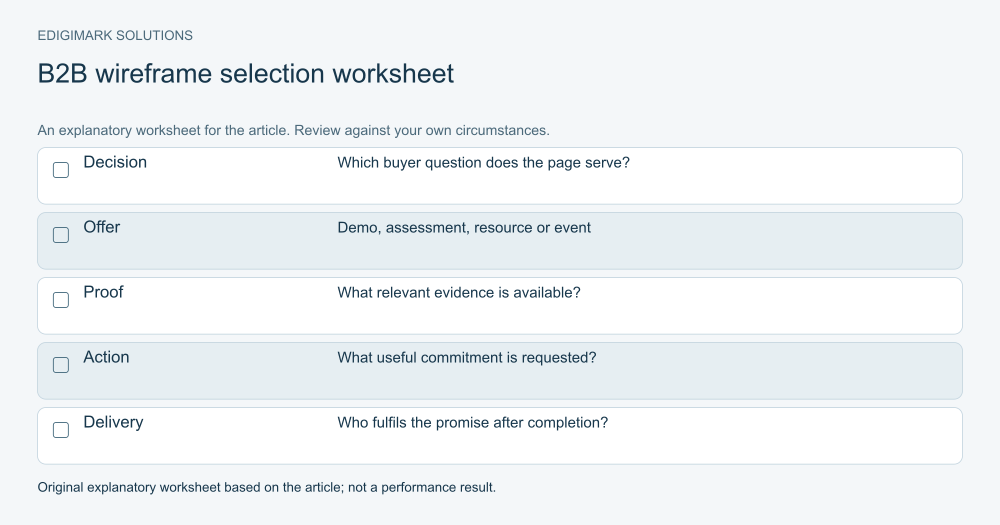Image resolution: width=1000 pixels, height=525 pixels.
Task: Click "Demo, assessment, resource or event" text
Action: (464, 228)
